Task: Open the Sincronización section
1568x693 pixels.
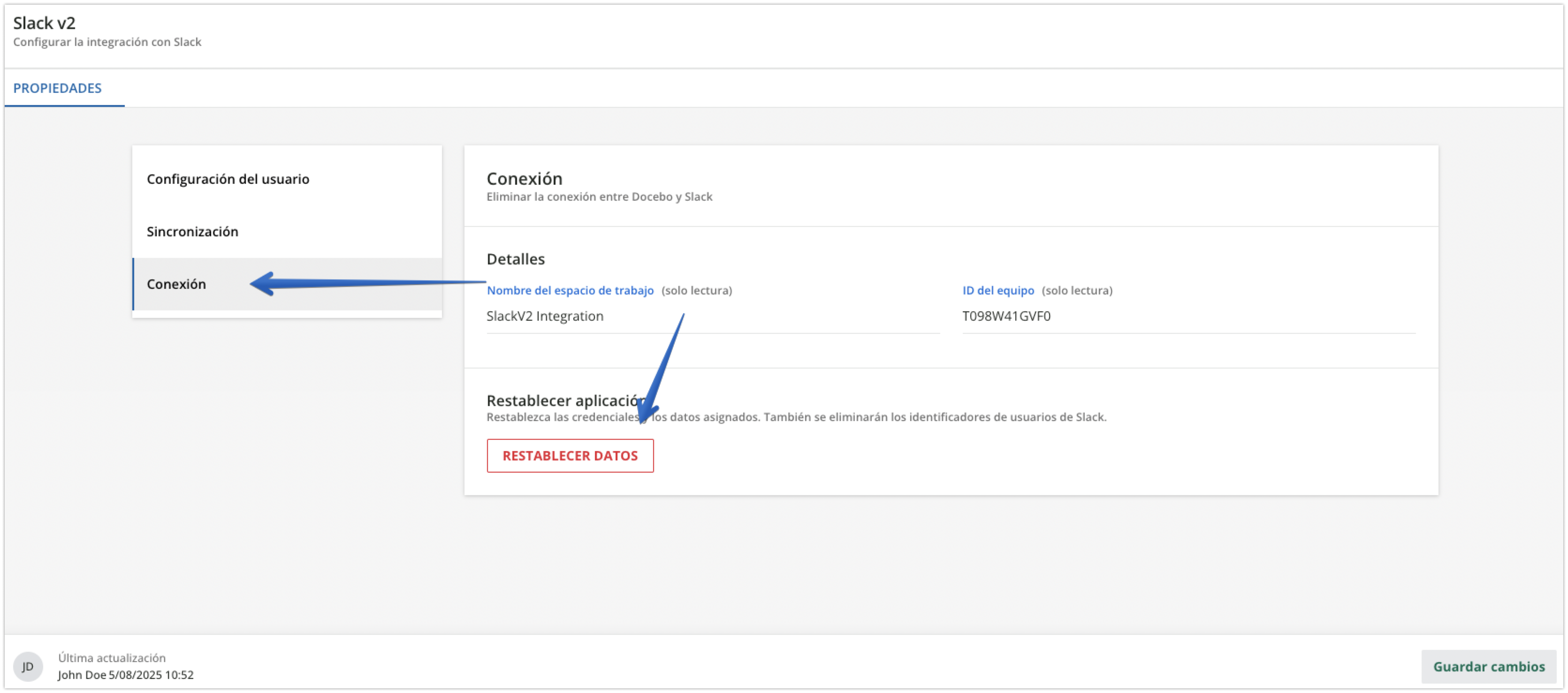Action: (192, 231)
